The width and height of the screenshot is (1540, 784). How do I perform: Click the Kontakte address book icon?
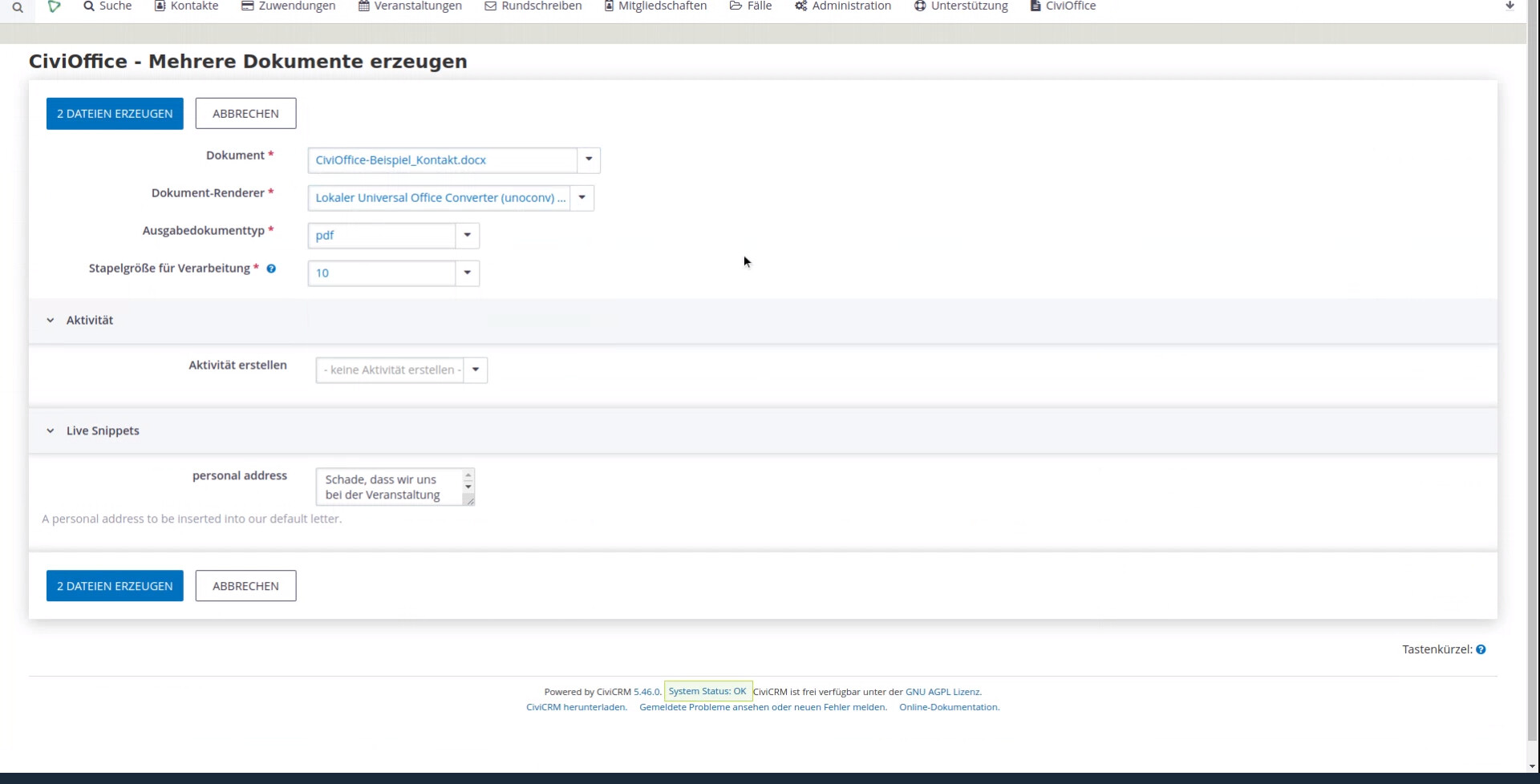pos(160,6)
